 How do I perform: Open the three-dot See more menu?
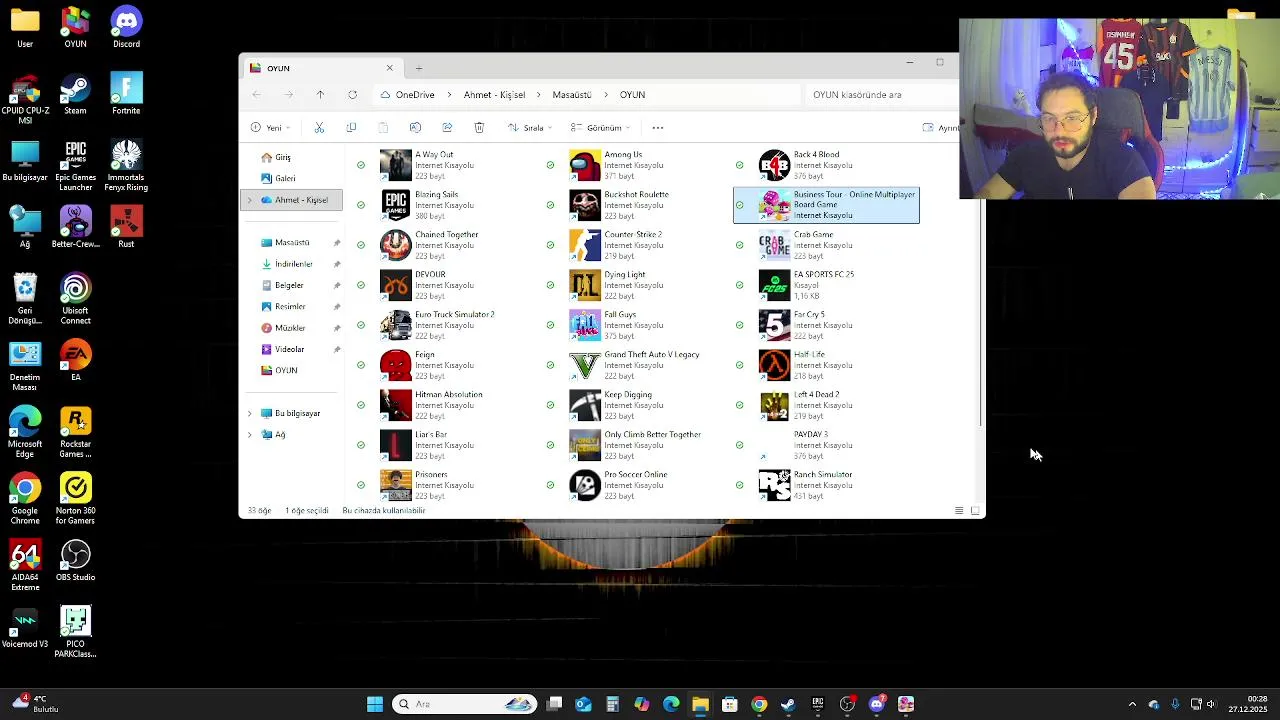(x=657, y=128)
